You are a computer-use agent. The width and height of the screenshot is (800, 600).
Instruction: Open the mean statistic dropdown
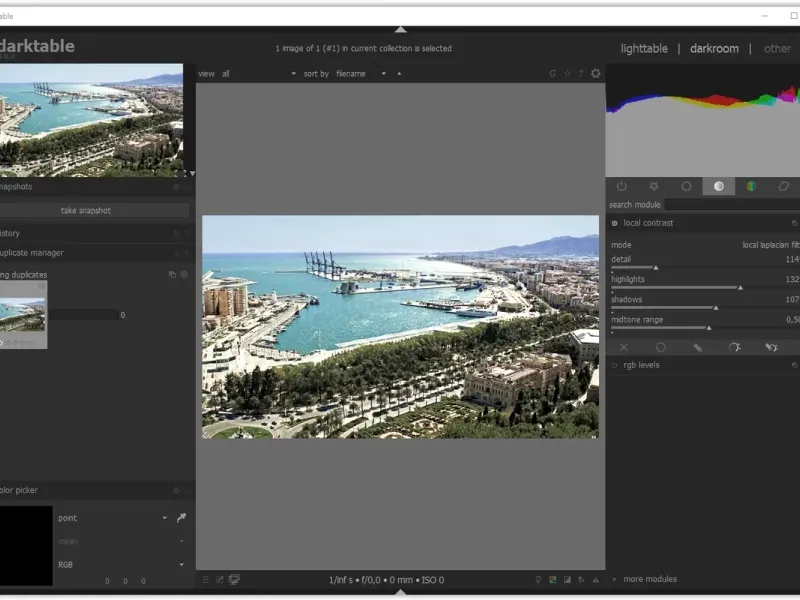coord(121,541)
